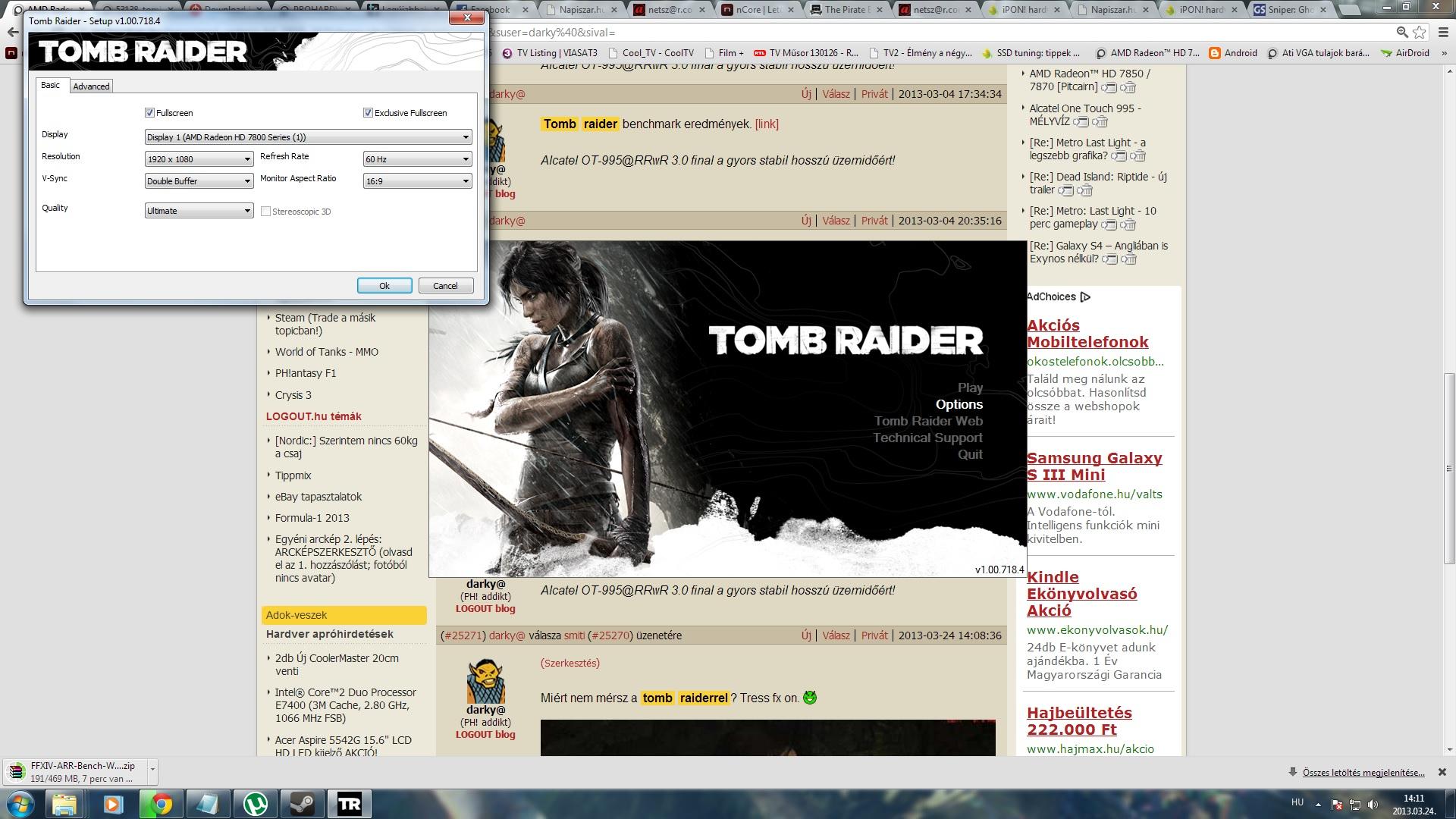Open Akciós Mobiltelefonok ad link
This screenshot has height=819, width=1456.
click(1087, 334)
